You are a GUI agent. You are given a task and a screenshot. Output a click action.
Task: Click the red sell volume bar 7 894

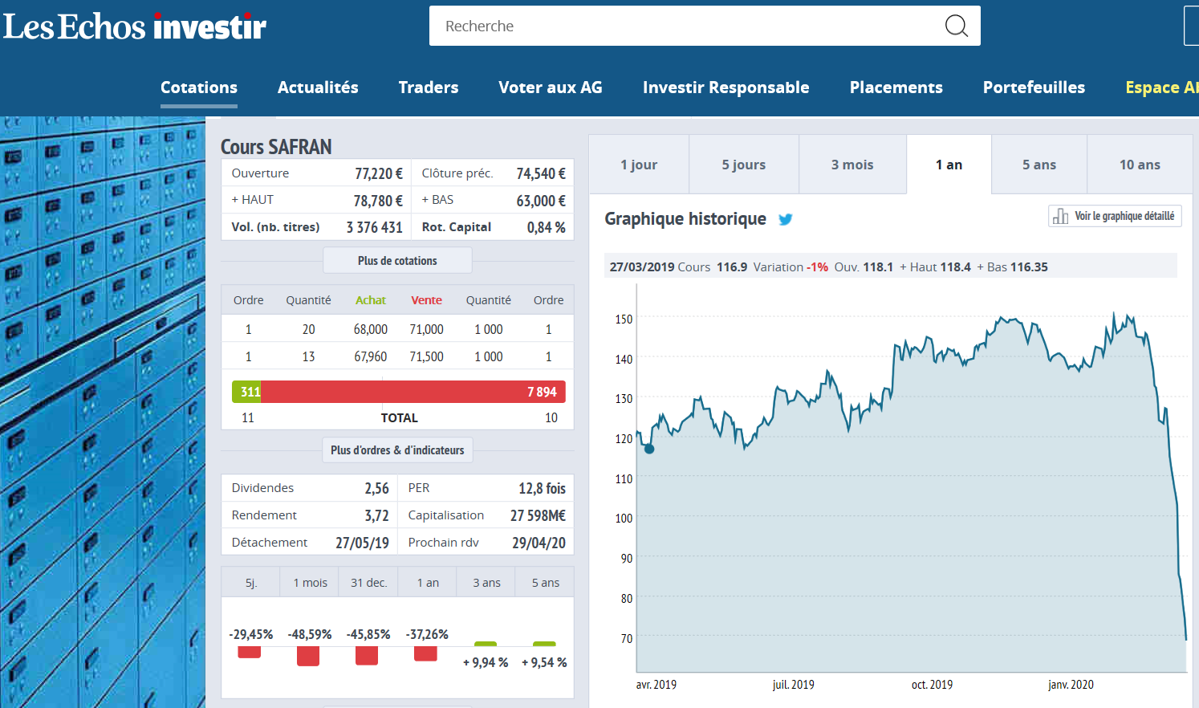(x=413, y=392)
